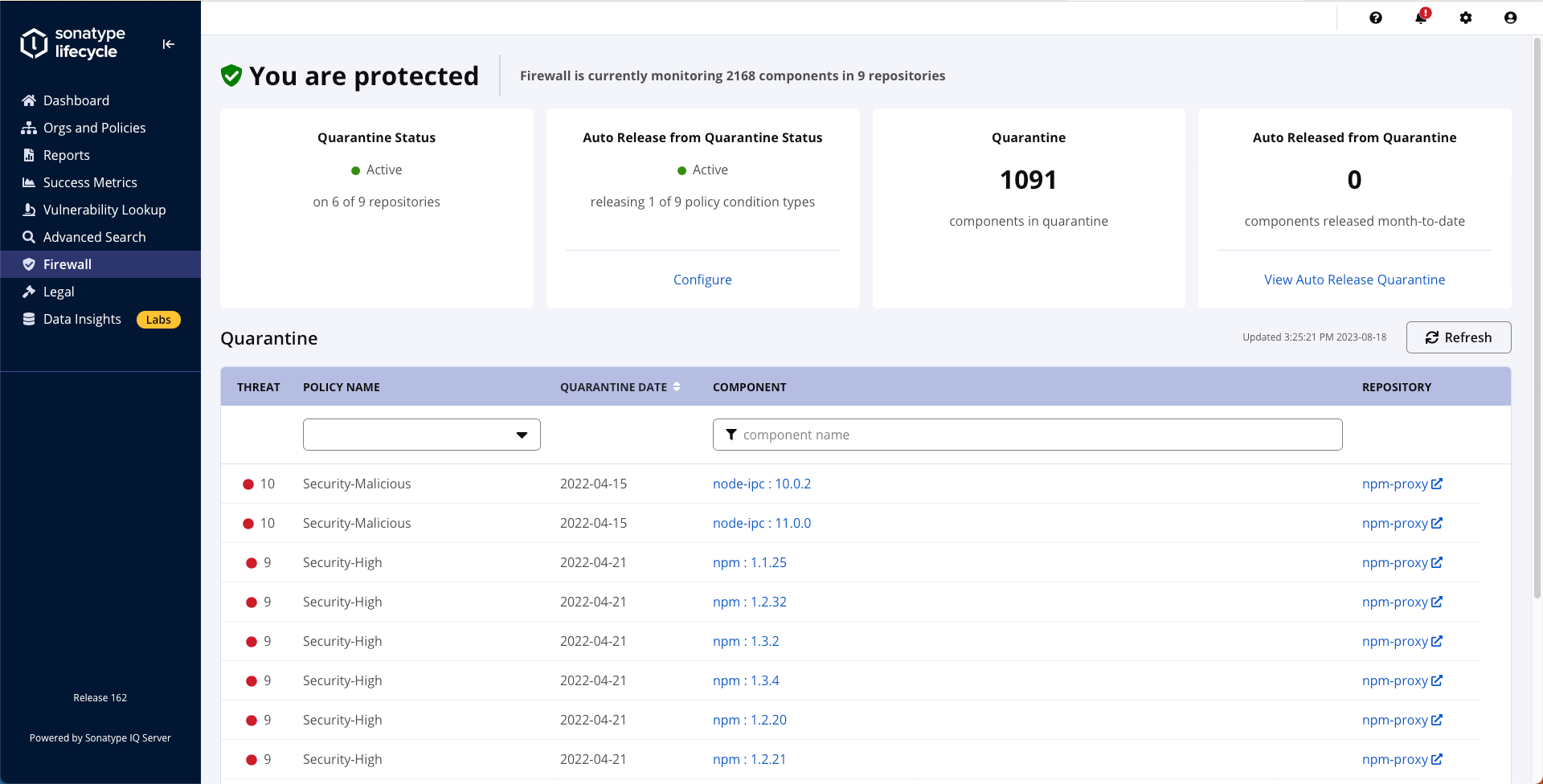Navigate to Advanced Search page
The height and width of the screenshot is (784, 1543).
[94, 237]
